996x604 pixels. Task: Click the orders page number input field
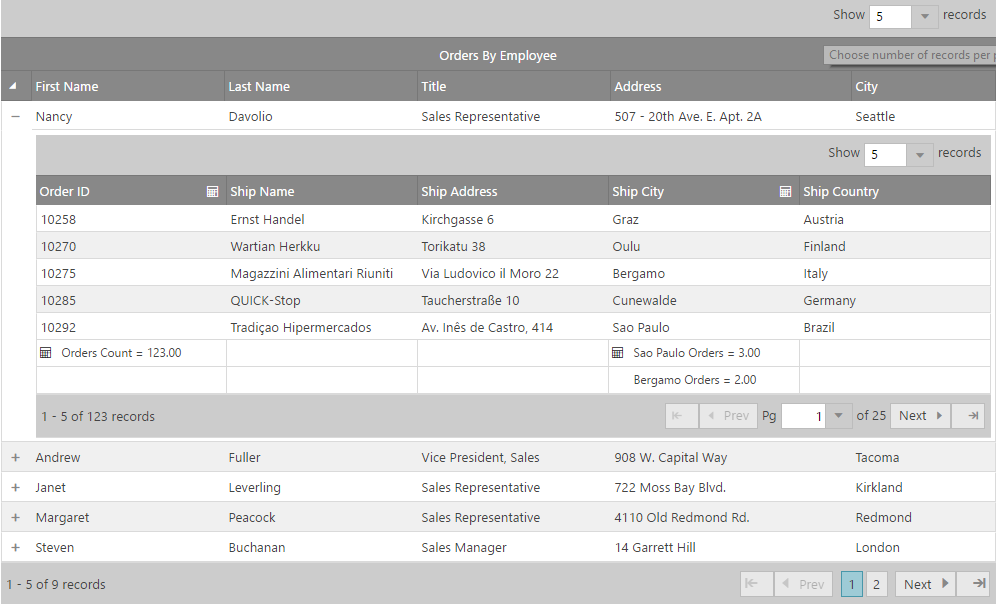pyautogui.click(x=804, y=416)
